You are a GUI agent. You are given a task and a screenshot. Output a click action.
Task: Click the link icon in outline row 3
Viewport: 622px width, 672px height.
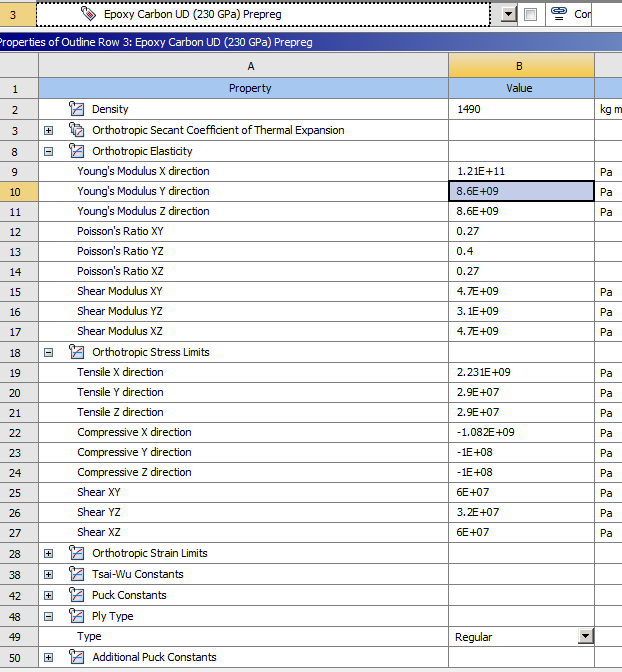[559, 14]
